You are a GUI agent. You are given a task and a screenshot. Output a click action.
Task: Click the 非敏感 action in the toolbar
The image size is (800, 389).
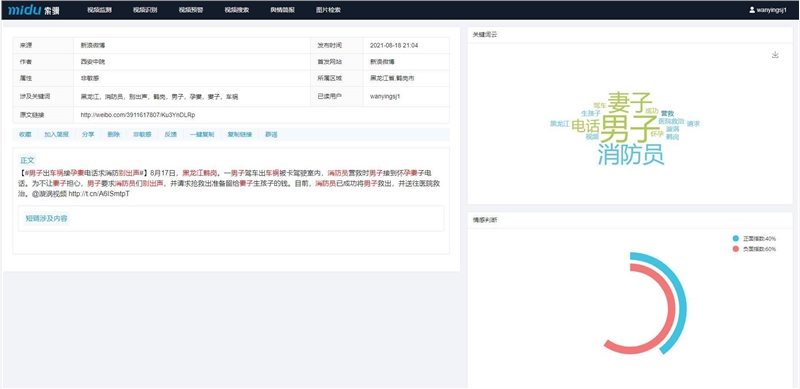[x=142, y=135]
